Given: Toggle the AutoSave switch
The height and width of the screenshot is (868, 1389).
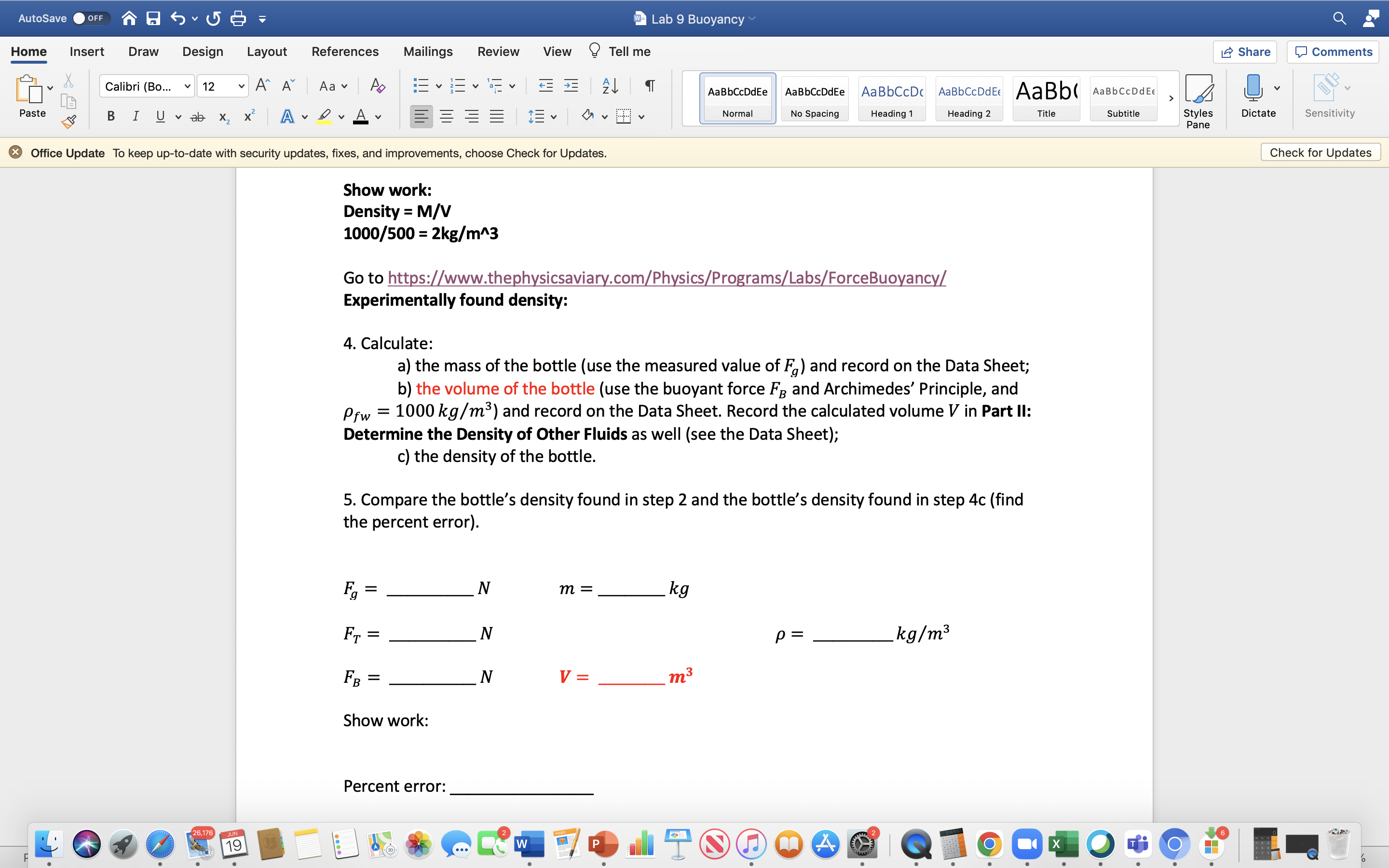Looking at the screenshot, I should pyautogui.click(x=91, y=18).
